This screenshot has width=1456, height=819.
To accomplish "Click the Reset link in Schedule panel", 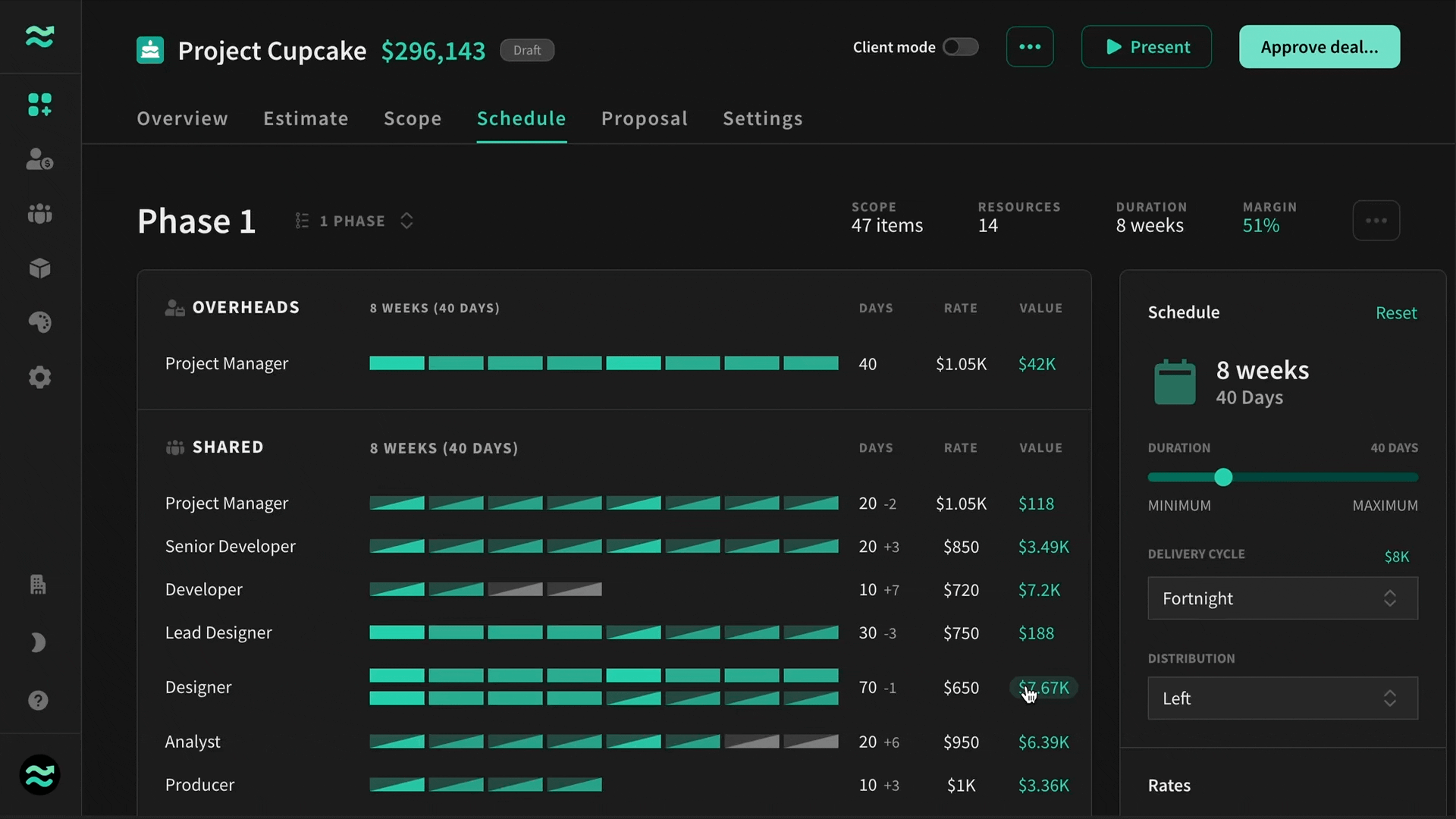I will click(1396, 312).
